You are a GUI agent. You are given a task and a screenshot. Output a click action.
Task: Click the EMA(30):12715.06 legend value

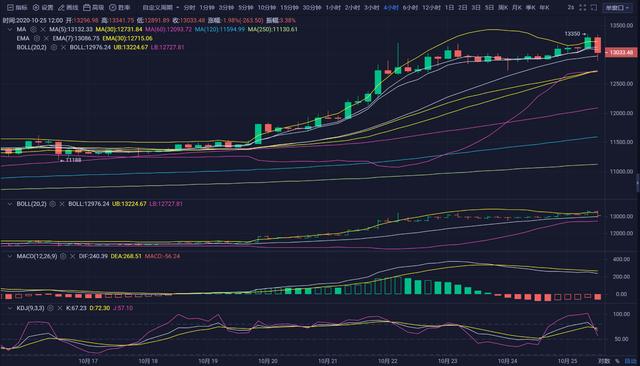click(x=127, y=38)
